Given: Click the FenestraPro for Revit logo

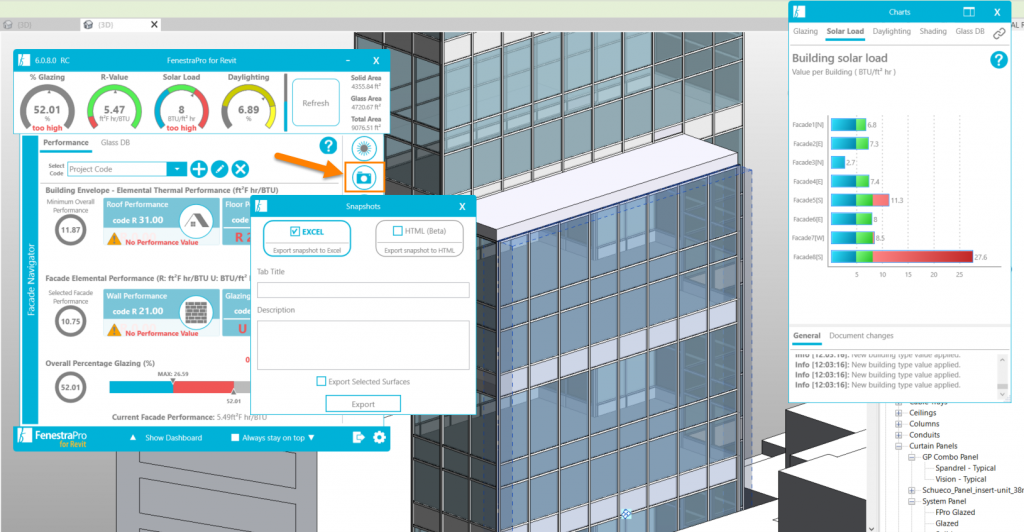Looking at the screenshot, I should (x=52, y=437).
